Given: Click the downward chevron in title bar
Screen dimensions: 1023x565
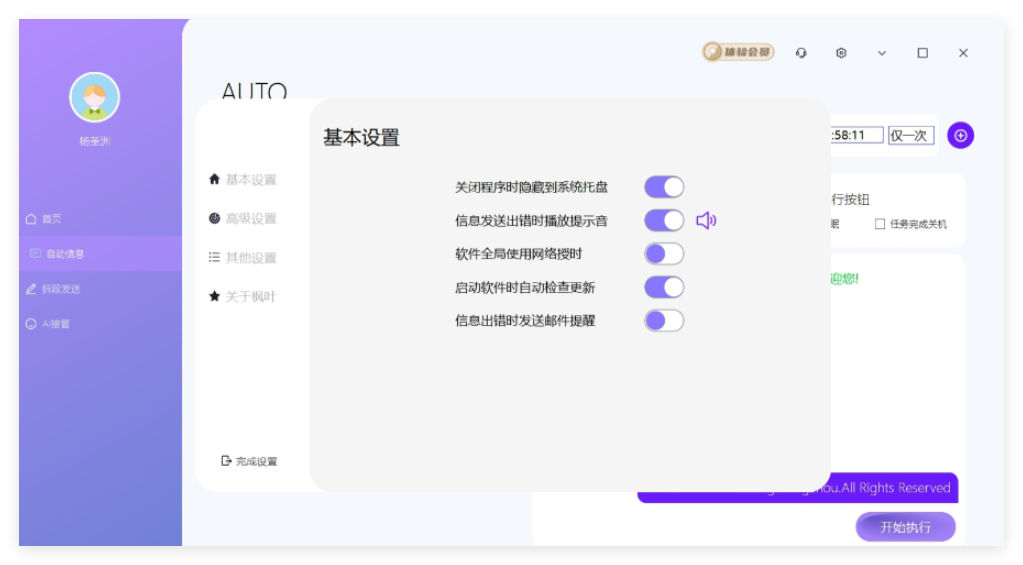Looking at the screenshot, I should click(x=882, y=53).
